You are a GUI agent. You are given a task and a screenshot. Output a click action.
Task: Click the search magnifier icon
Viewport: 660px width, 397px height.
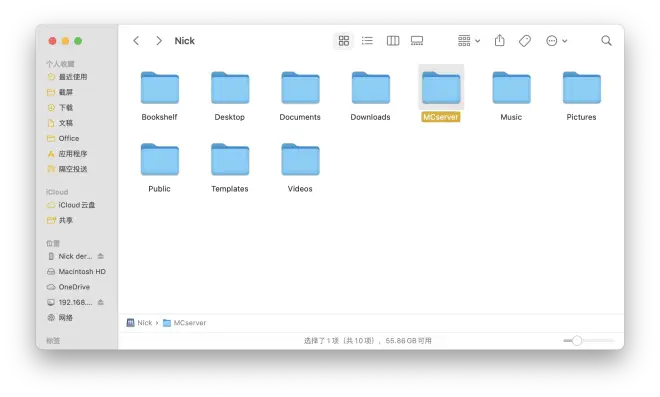[606, 41]
